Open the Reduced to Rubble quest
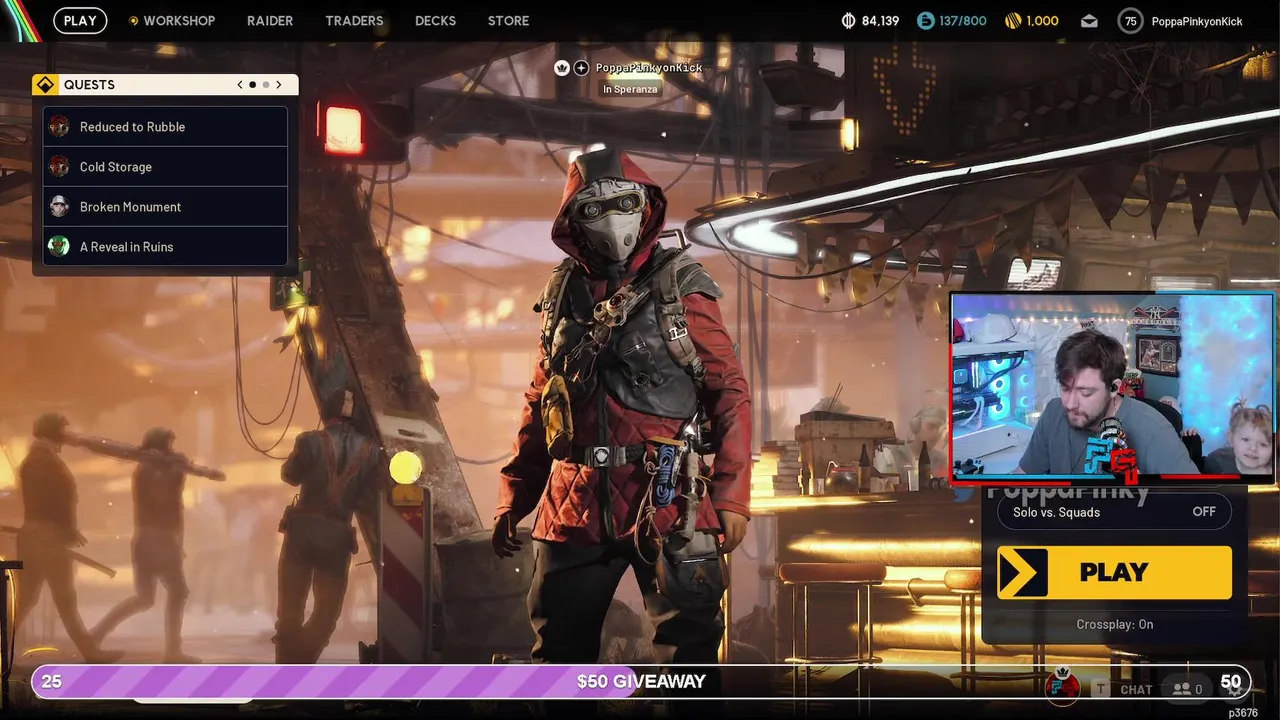The image size is (1280, 720). point(165,127)
